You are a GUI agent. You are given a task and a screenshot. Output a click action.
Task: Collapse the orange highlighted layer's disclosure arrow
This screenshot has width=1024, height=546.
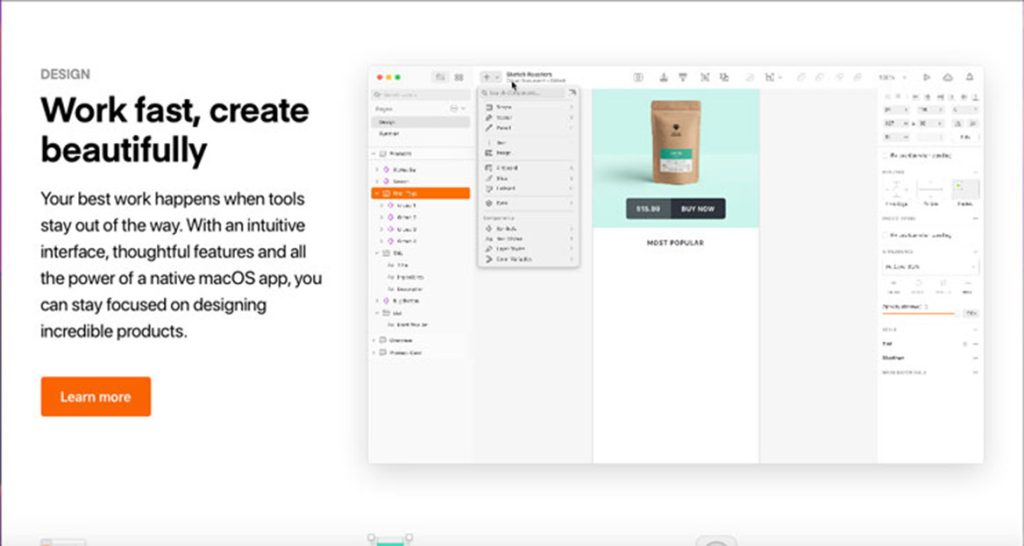coord(377,193)
